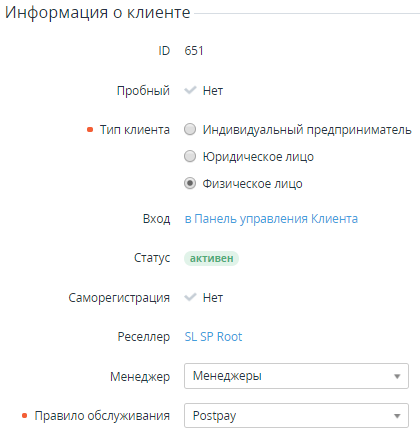The image size is (420, 435).
Task: Expand the Правило обслуживания Postpay dropdown
Action: point(296,416)
